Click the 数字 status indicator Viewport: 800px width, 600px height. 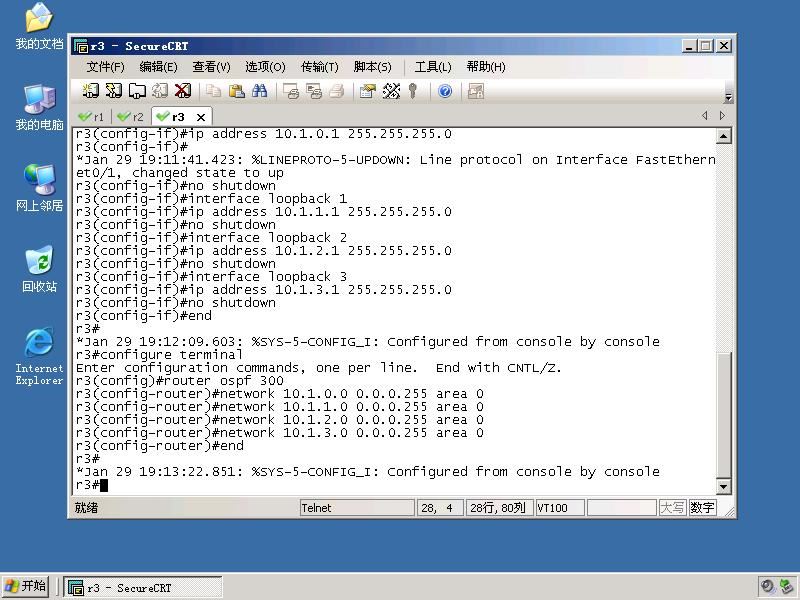(x=702, y=508)
